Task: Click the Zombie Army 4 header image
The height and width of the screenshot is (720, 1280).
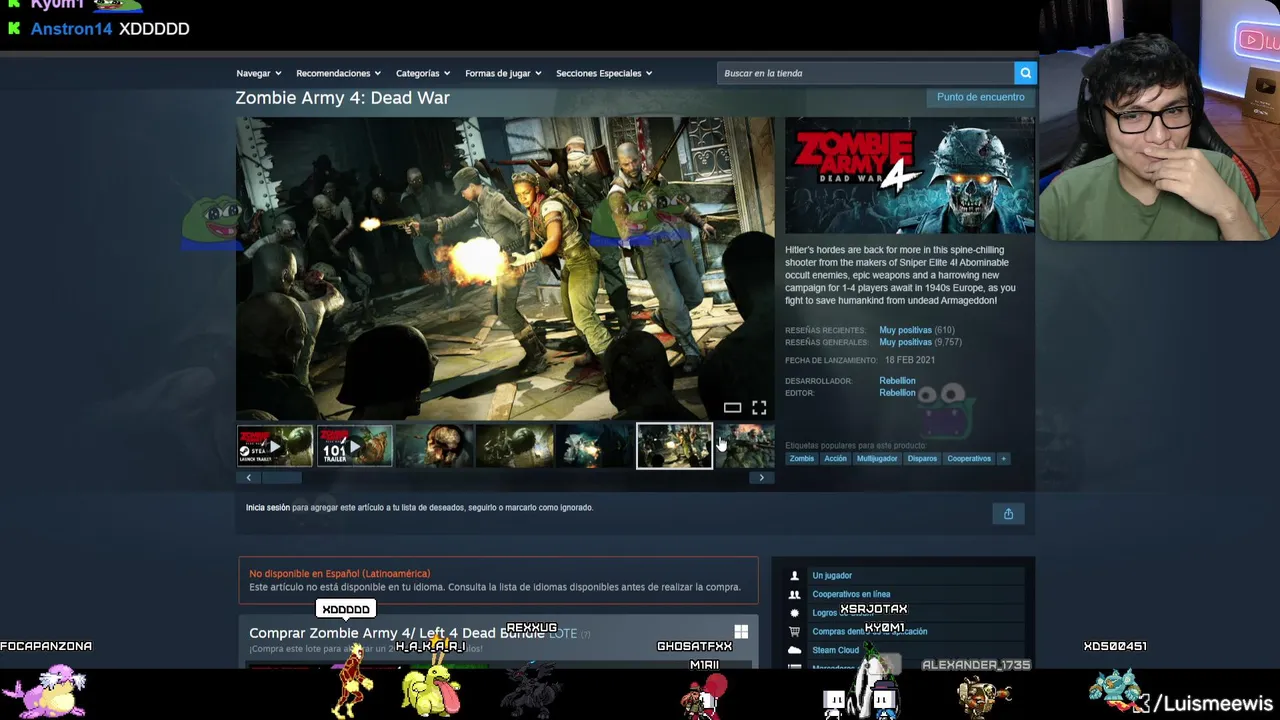Action: pyautogui.click(x=910, y=175)
